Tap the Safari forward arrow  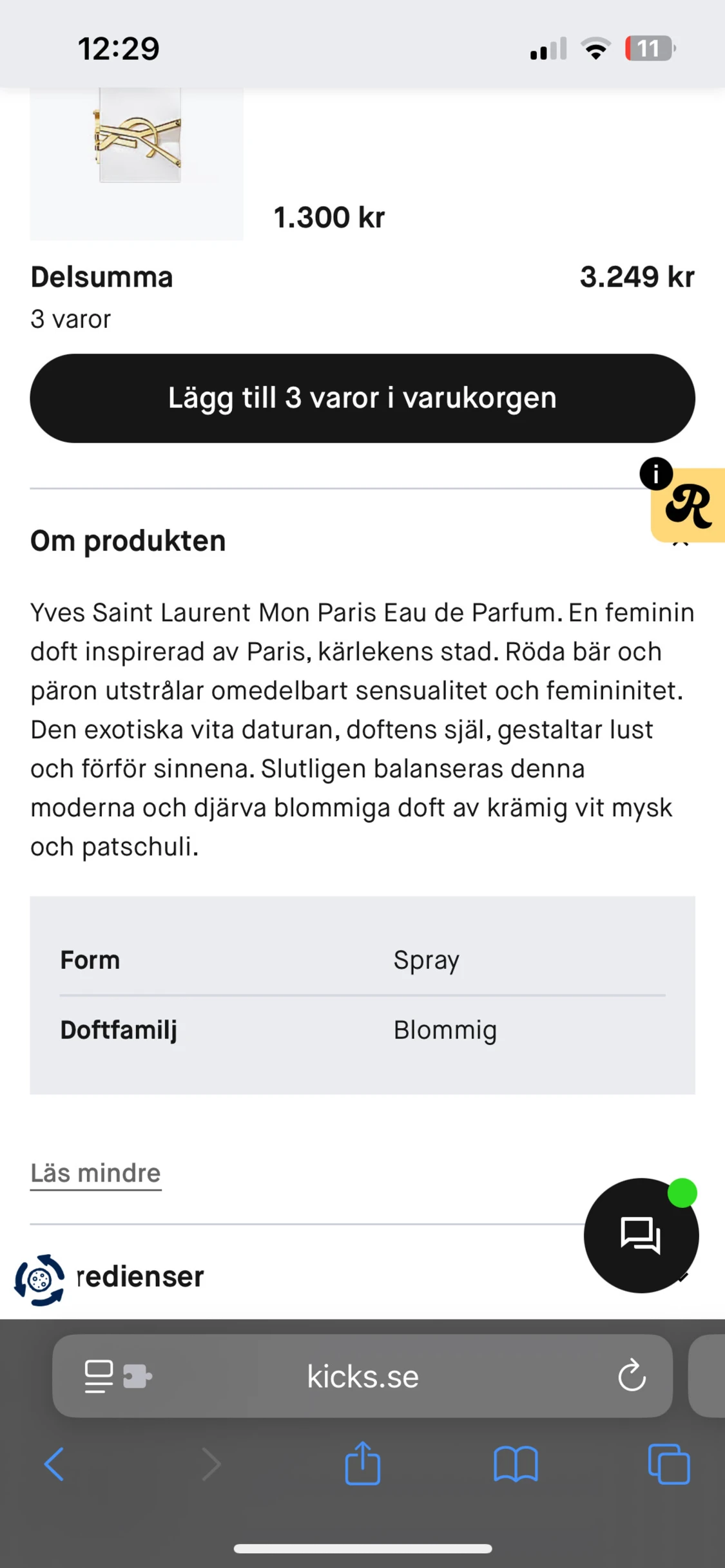click(211, 1464)
